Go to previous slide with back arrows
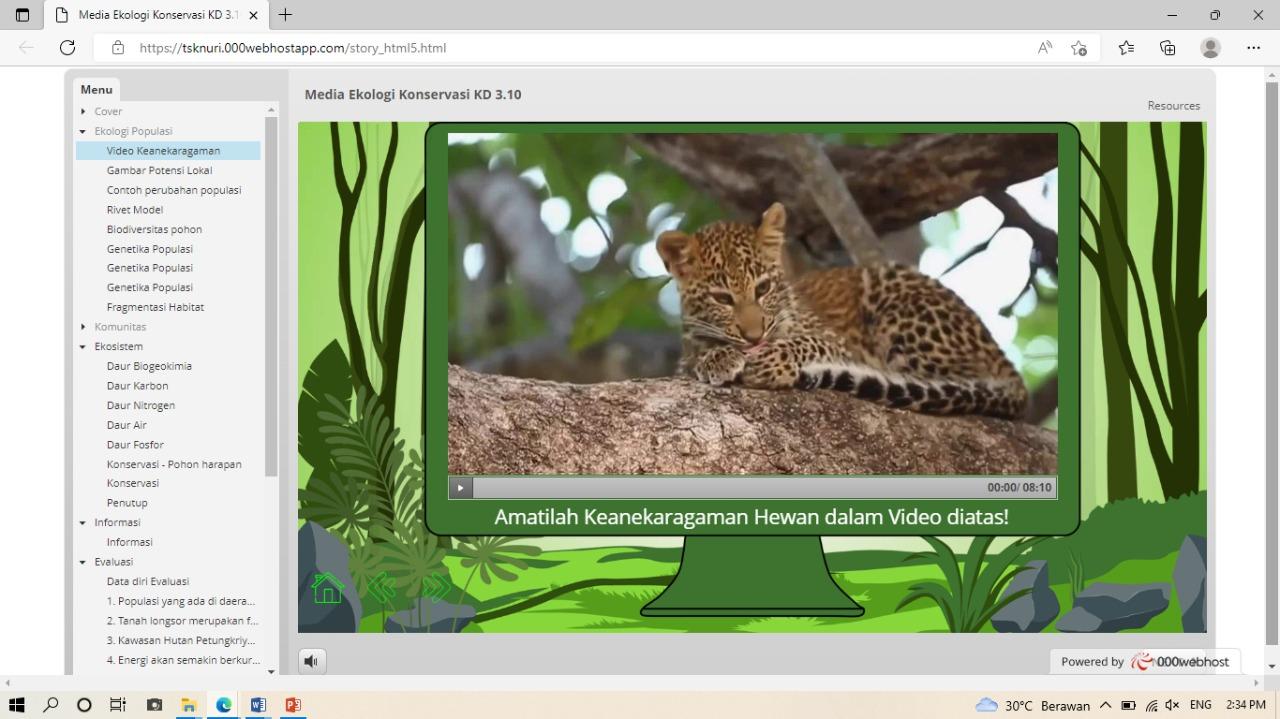 coord(381,588)
